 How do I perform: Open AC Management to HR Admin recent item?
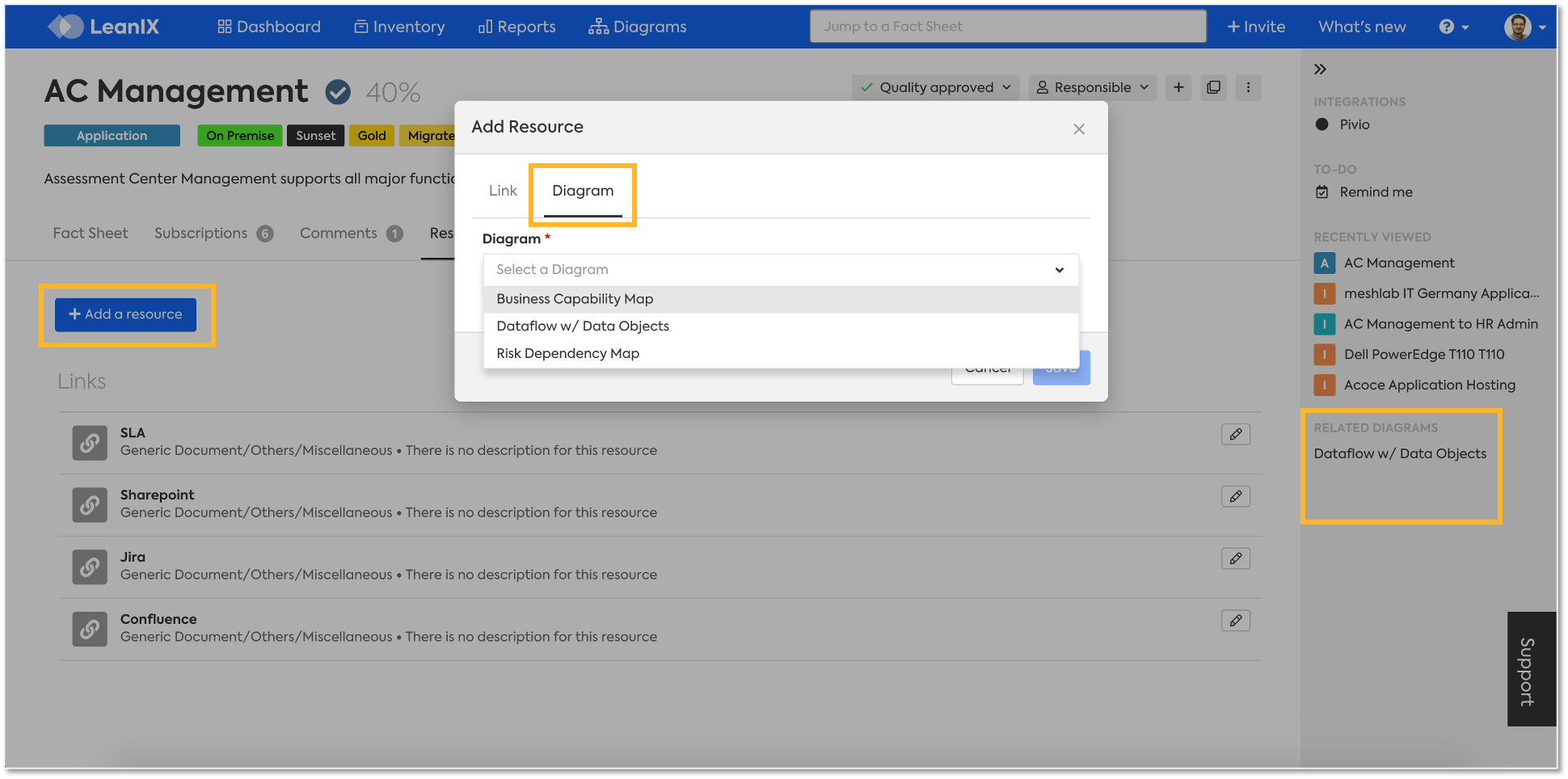pos(1441,325)
